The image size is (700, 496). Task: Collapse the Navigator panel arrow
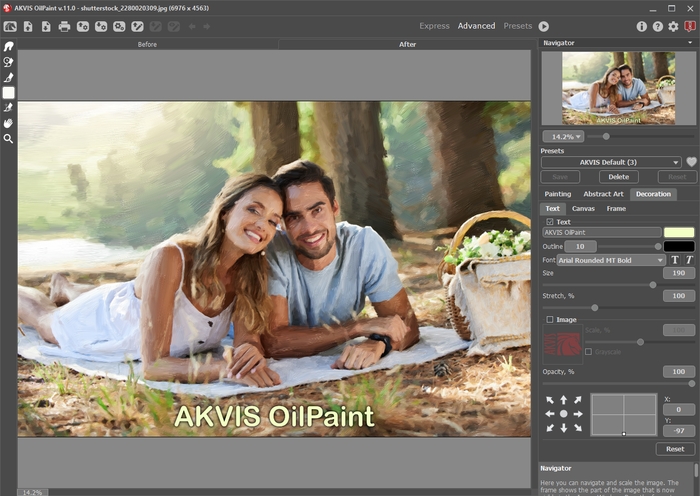690,43
